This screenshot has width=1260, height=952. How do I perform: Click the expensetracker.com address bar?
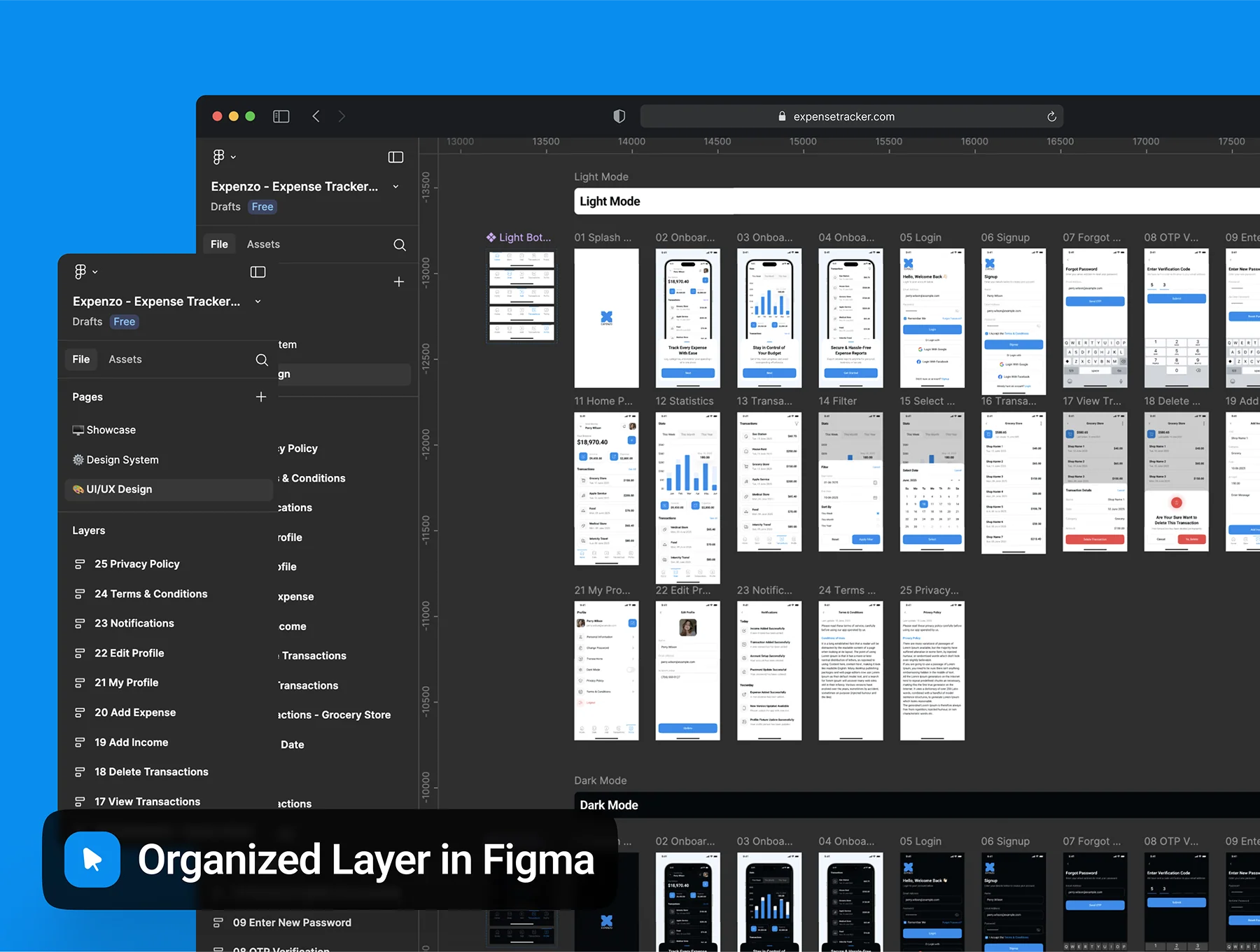tap(851, 116)
